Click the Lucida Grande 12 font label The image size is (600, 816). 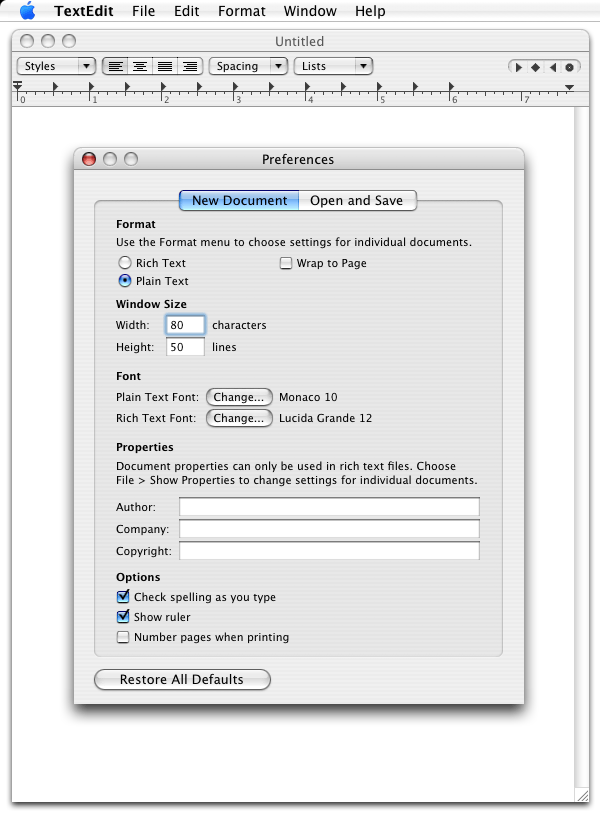[x=325, y=418]
